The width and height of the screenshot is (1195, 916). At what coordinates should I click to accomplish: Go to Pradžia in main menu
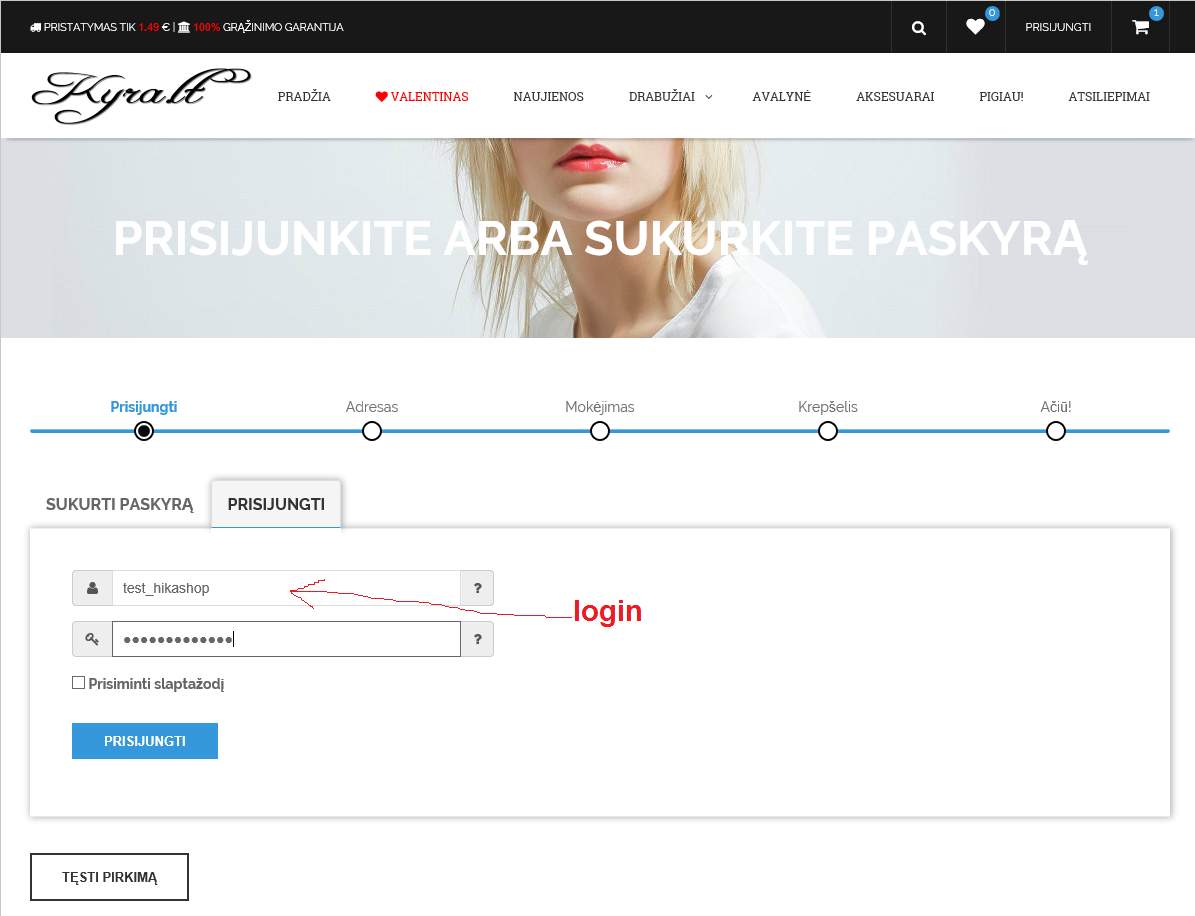(x=304, y=97)
